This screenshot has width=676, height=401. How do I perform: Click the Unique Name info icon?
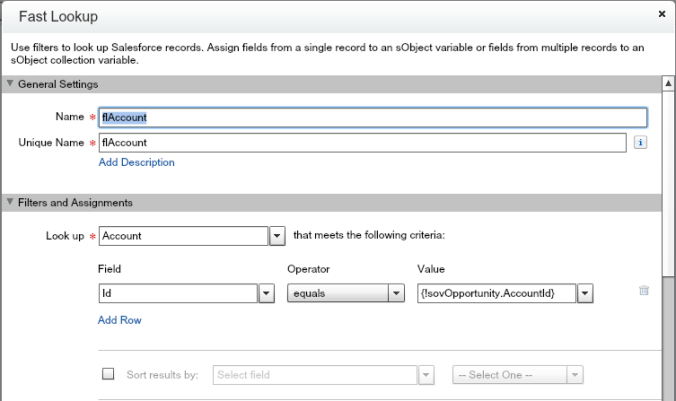(x=640, y=142)
